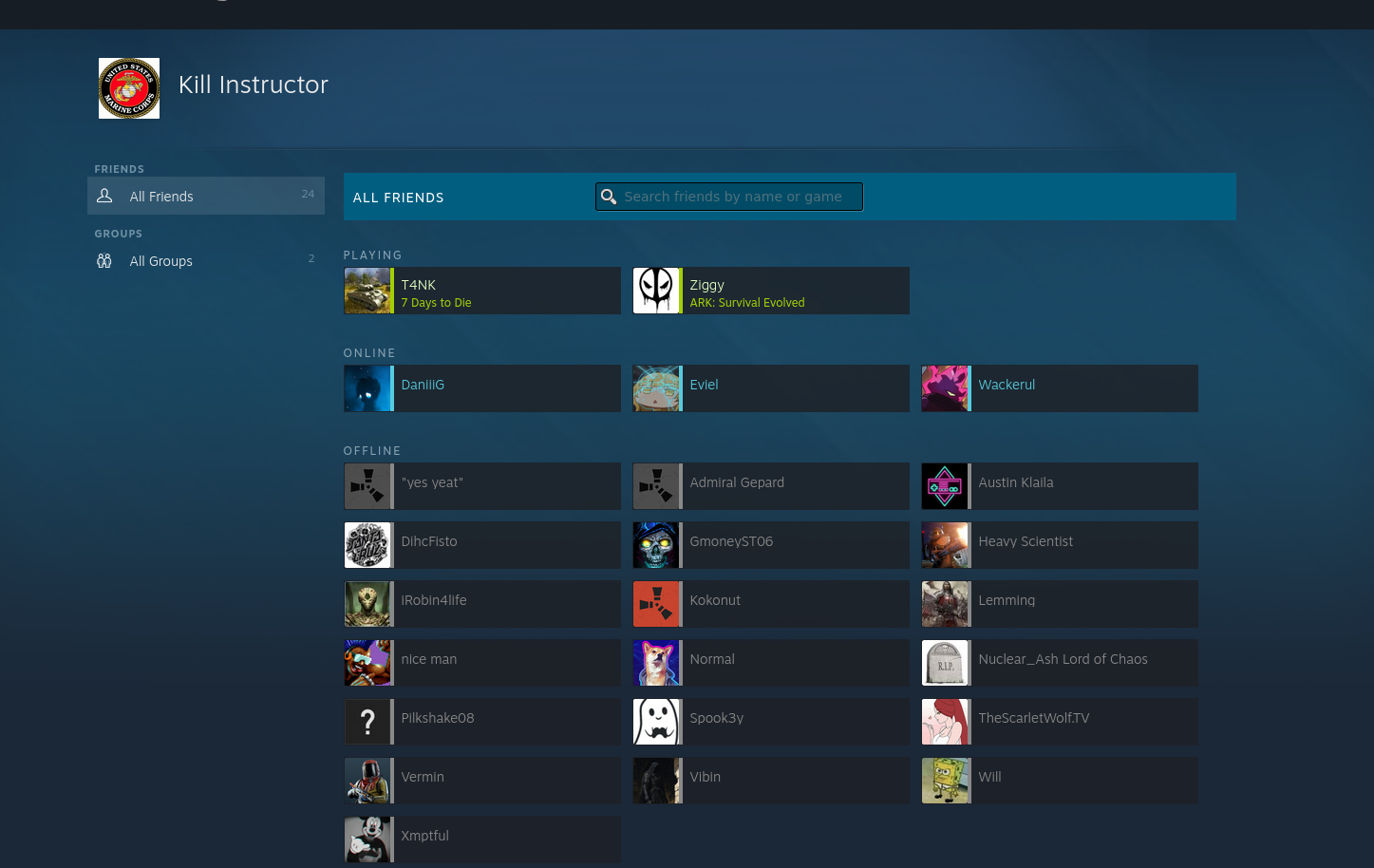The image size is (1374, 868).
Task: Open Eviel's avatar
Action: (656, 388)
